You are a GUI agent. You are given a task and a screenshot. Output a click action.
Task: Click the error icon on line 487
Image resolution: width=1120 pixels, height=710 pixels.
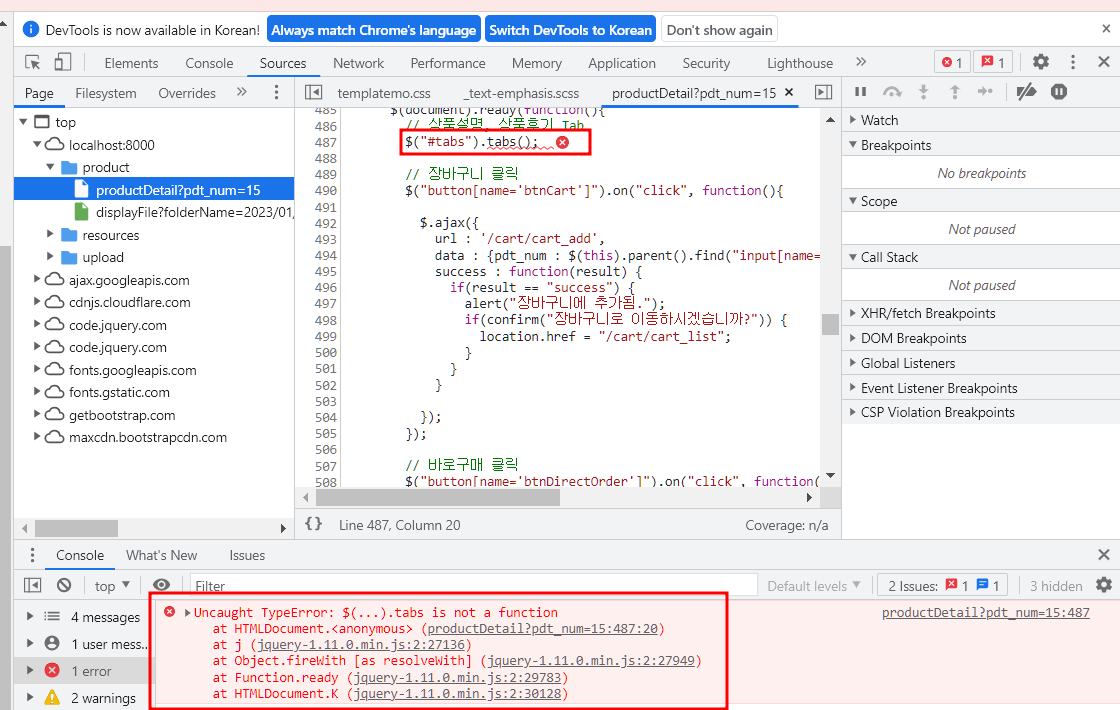tap(563, 142)
